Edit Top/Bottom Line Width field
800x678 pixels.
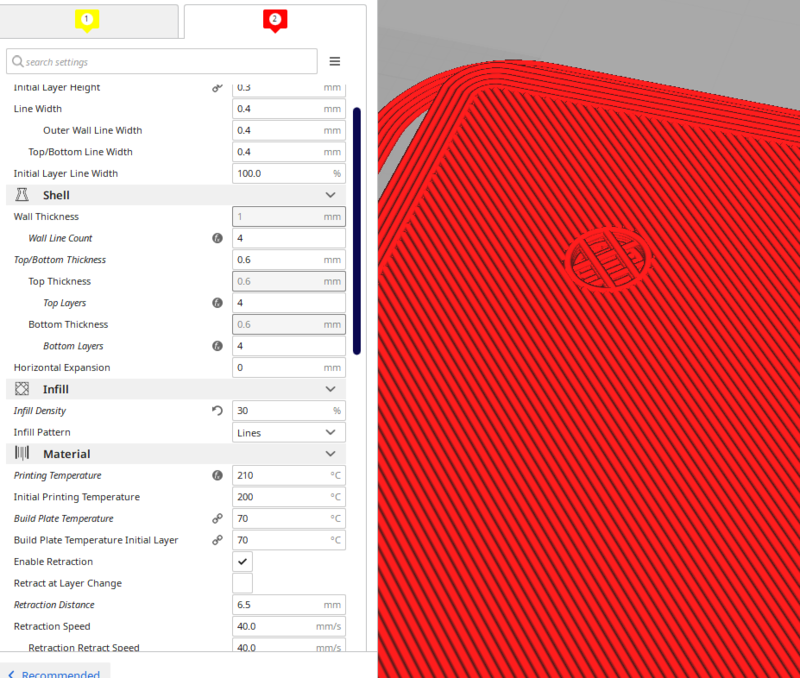pos(289,152)
